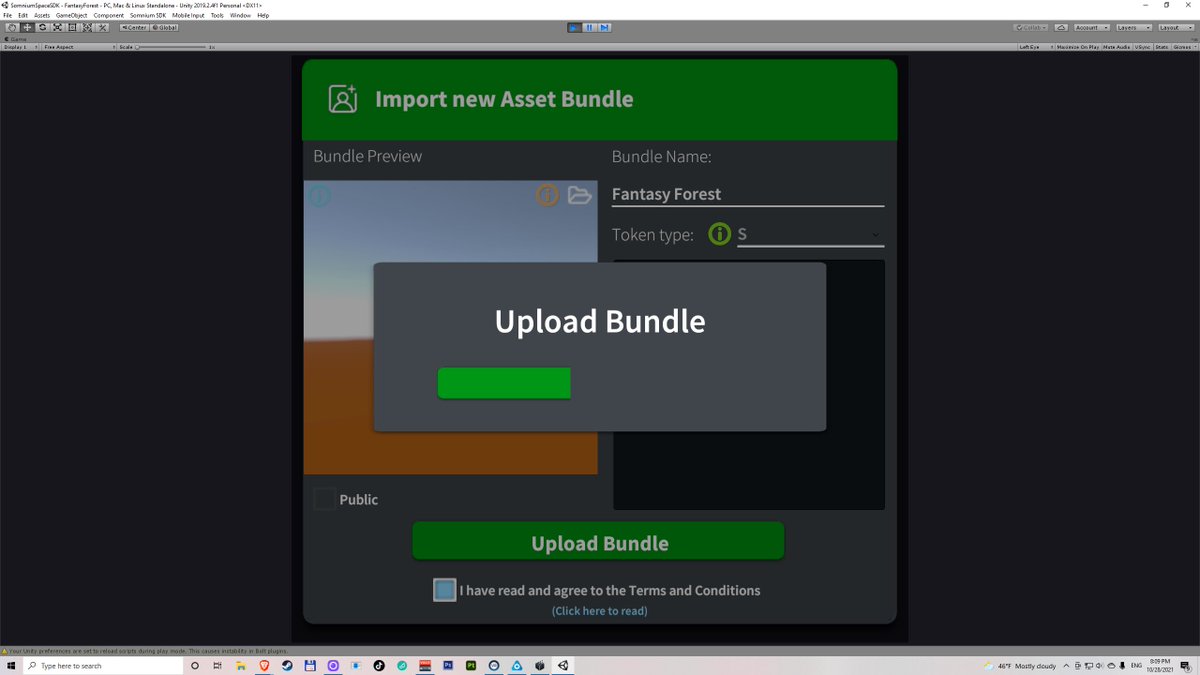The height and width of the screenshot is (675, 1200).
Task: Open the Unity cloud services icon
Action: (1061, 27)
